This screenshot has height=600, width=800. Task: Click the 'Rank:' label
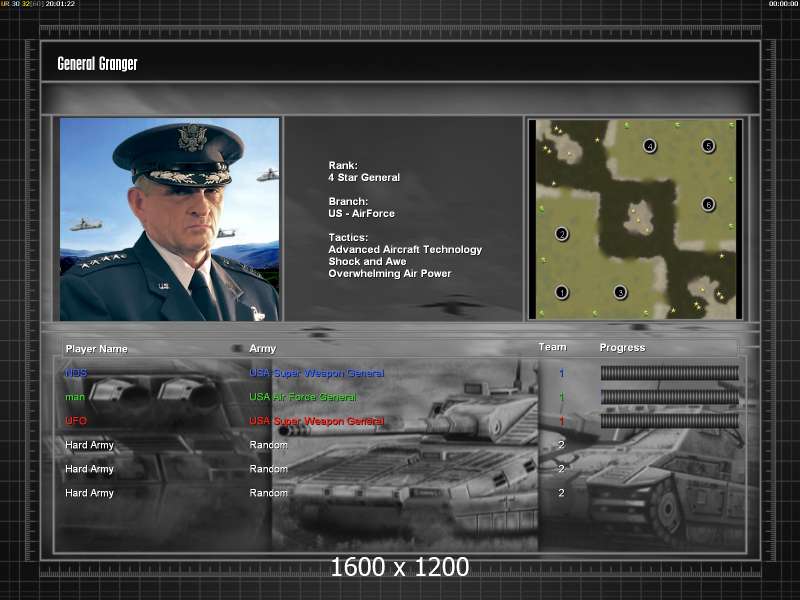point(343,165)
